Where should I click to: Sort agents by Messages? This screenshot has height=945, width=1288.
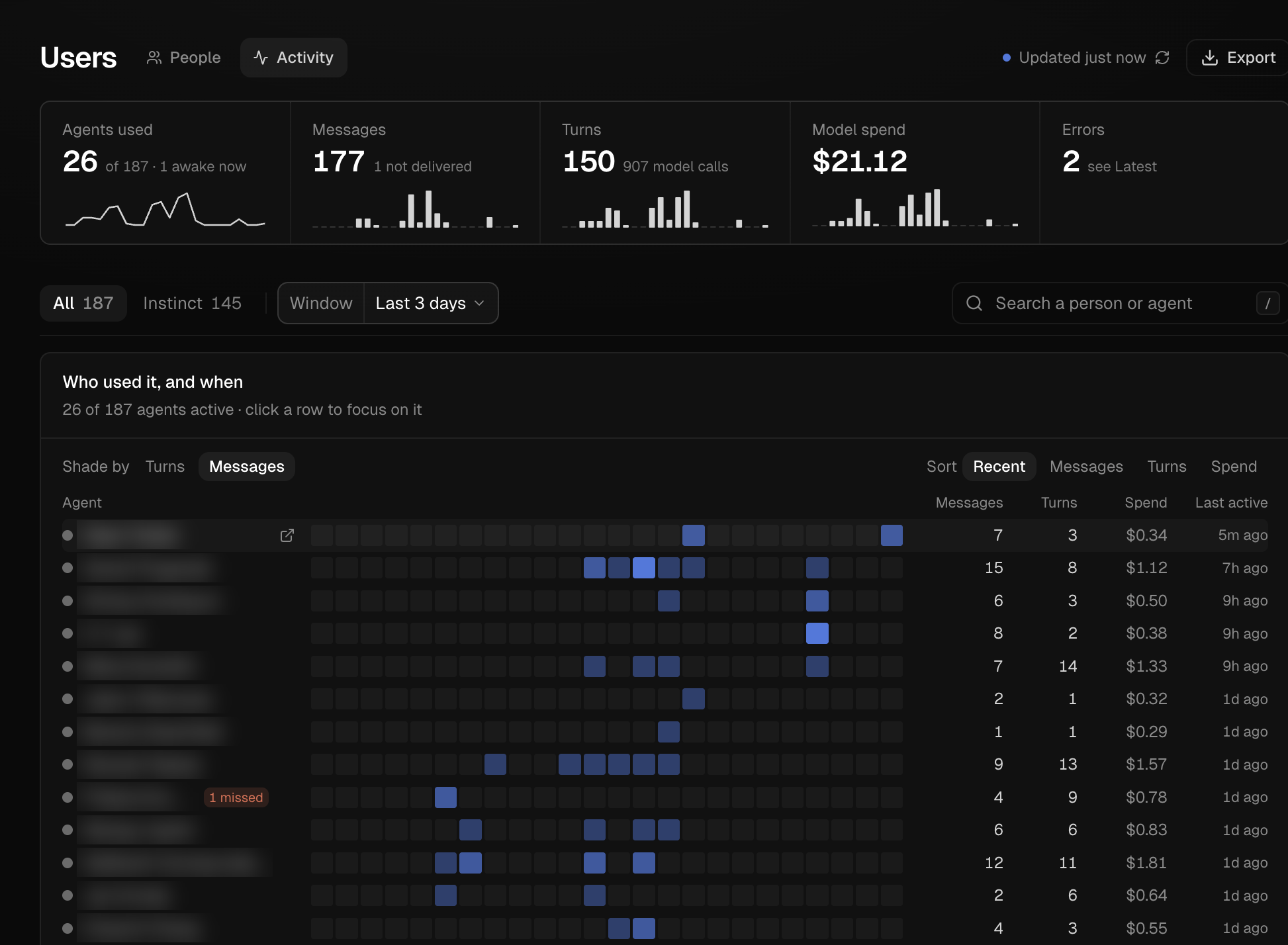point(1086,467)
